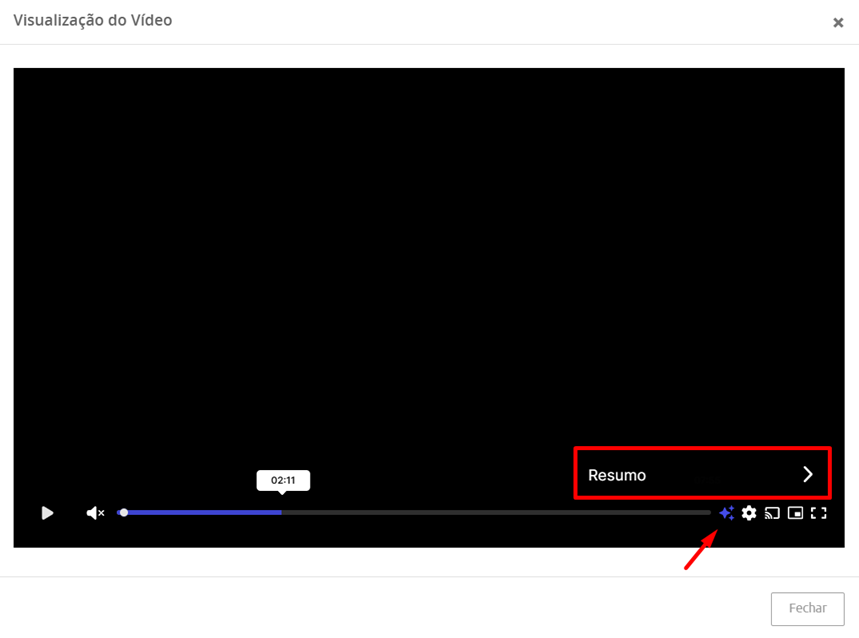This screenshot has height=638, width=859.
Task: Click the progress bar playhead knob
Action: click(x=124, y=513)
